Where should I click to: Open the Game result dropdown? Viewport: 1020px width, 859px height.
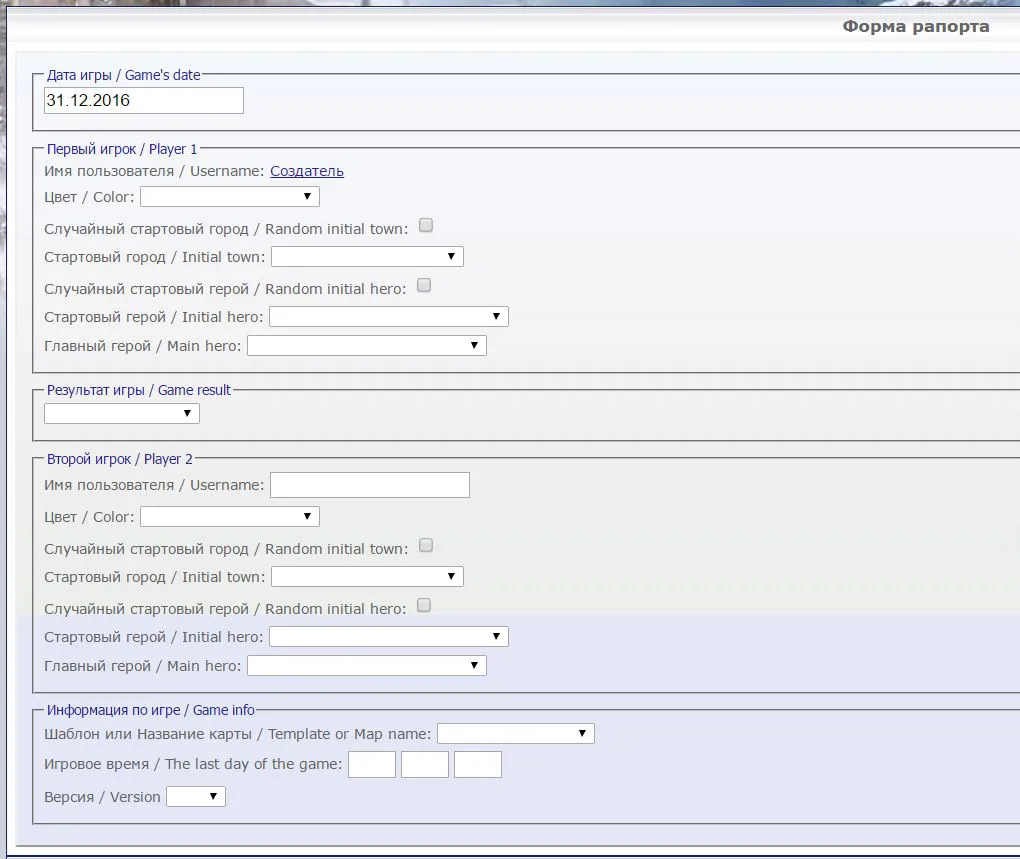(122, 414)
